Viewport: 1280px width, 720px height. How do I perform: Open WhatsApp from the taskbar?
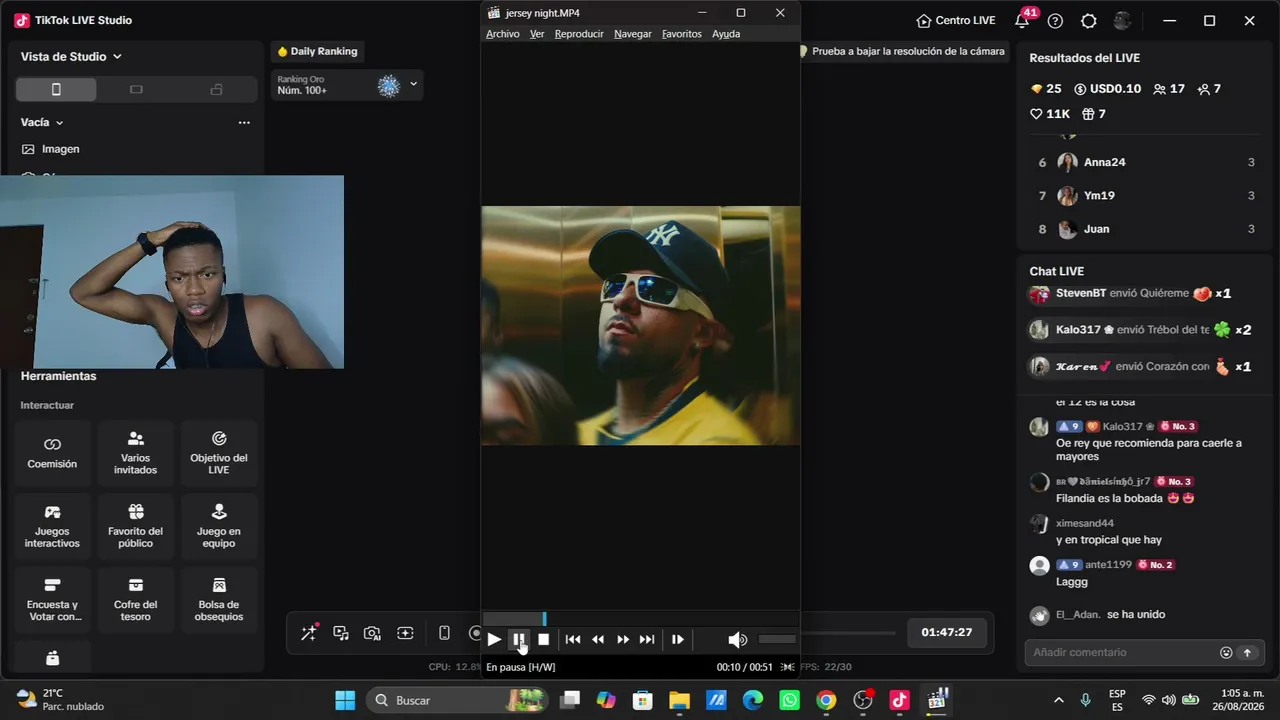click(789, 700)
